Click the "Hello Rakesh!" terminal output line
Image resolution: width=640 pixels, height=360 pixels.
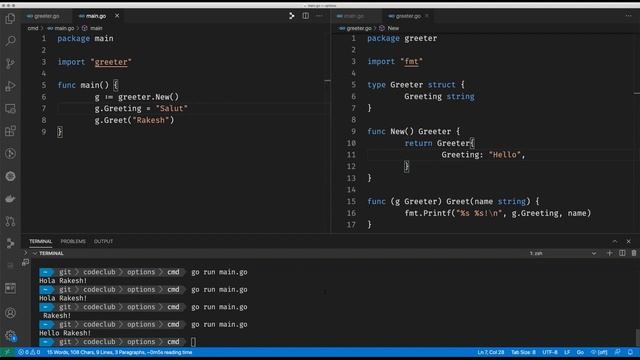[65, 333]
